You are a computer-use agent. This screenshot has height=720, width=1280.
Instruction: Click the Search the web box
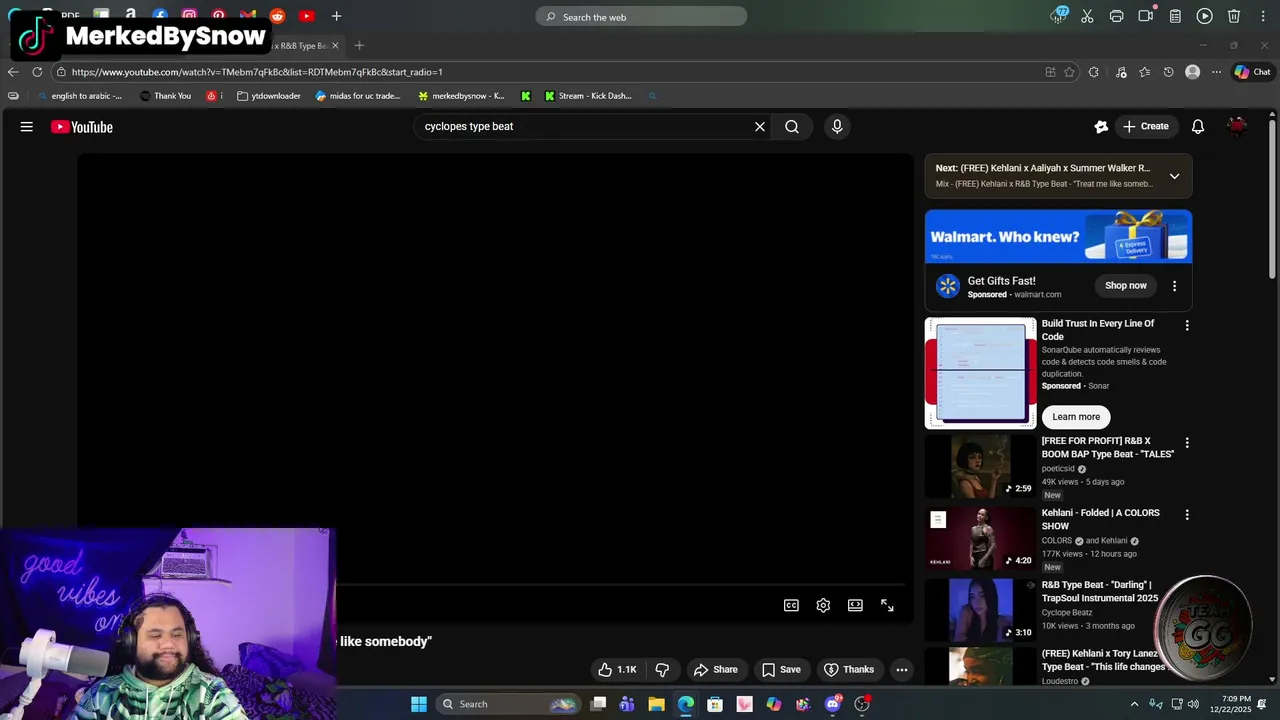[641, 16]
